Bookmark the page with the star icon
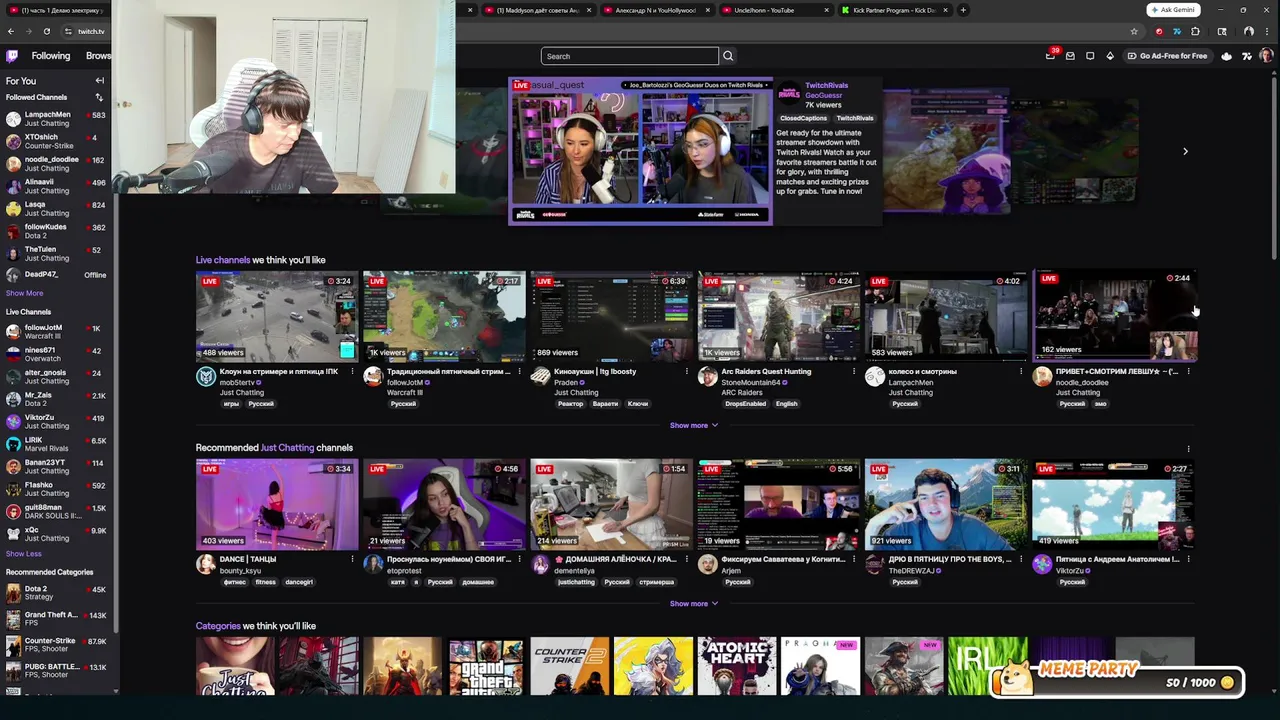The image size is (1280, 720). click(1133, 31)
